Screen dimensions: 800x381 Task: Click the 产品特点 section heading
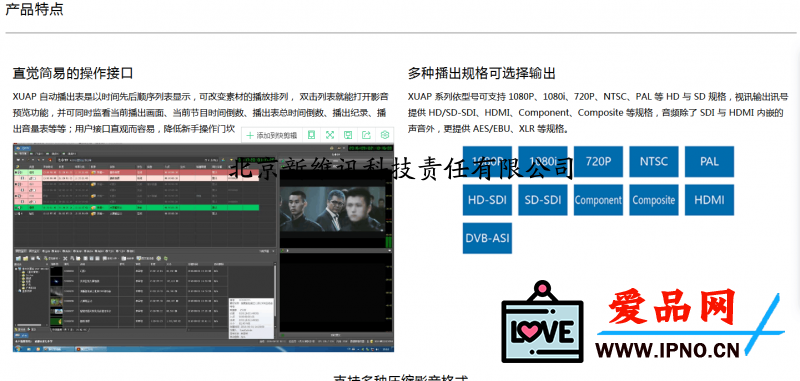point(34,9)
